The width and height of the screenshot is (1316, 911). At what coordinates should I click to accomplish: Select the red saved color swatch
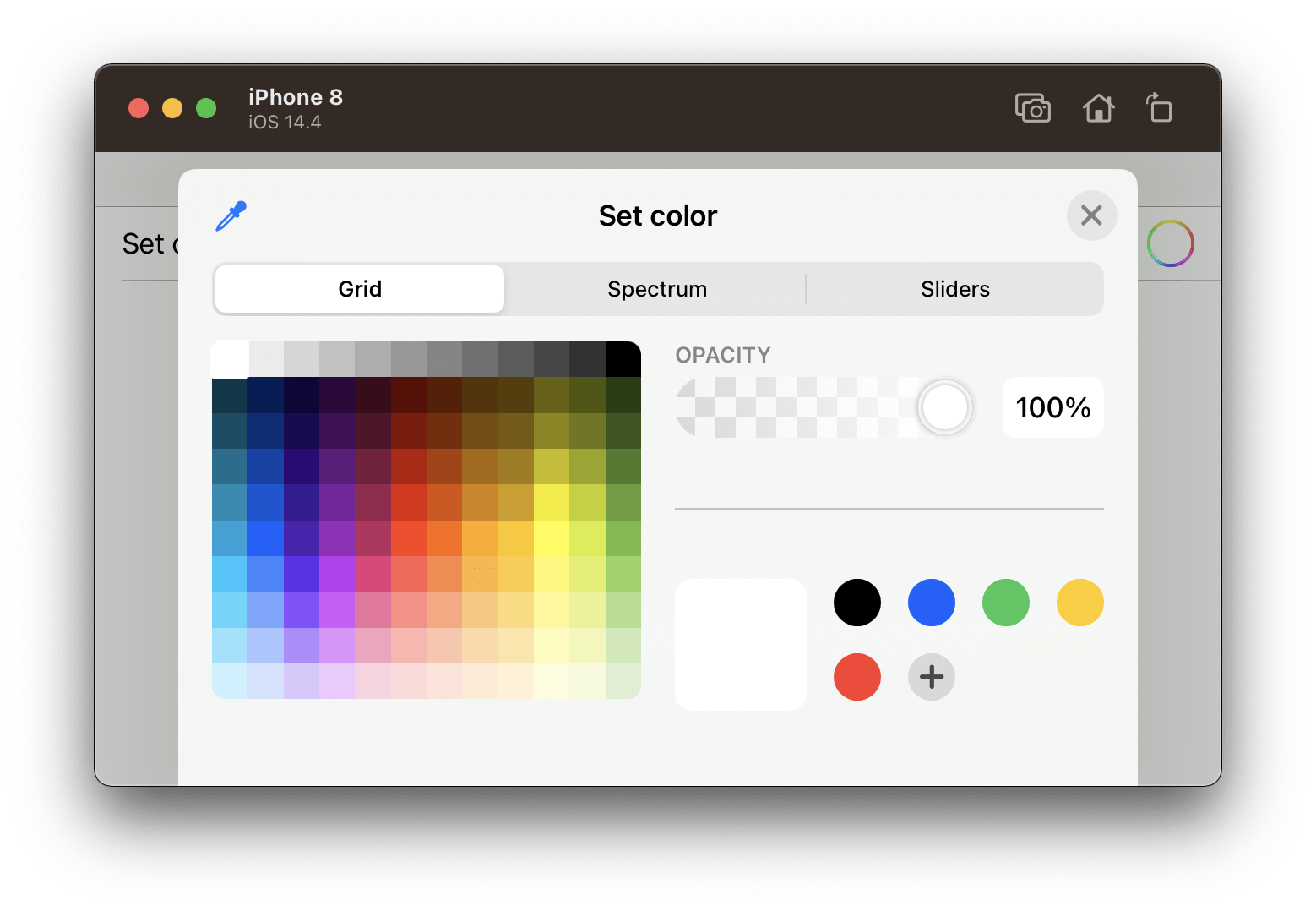pos(856,677)
